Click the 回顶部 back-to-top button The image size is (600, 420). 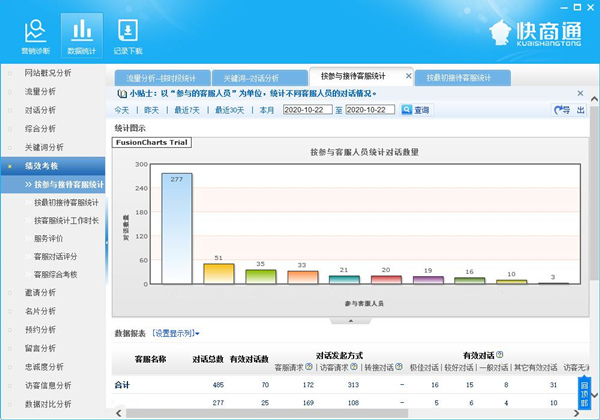pos(585,394)
